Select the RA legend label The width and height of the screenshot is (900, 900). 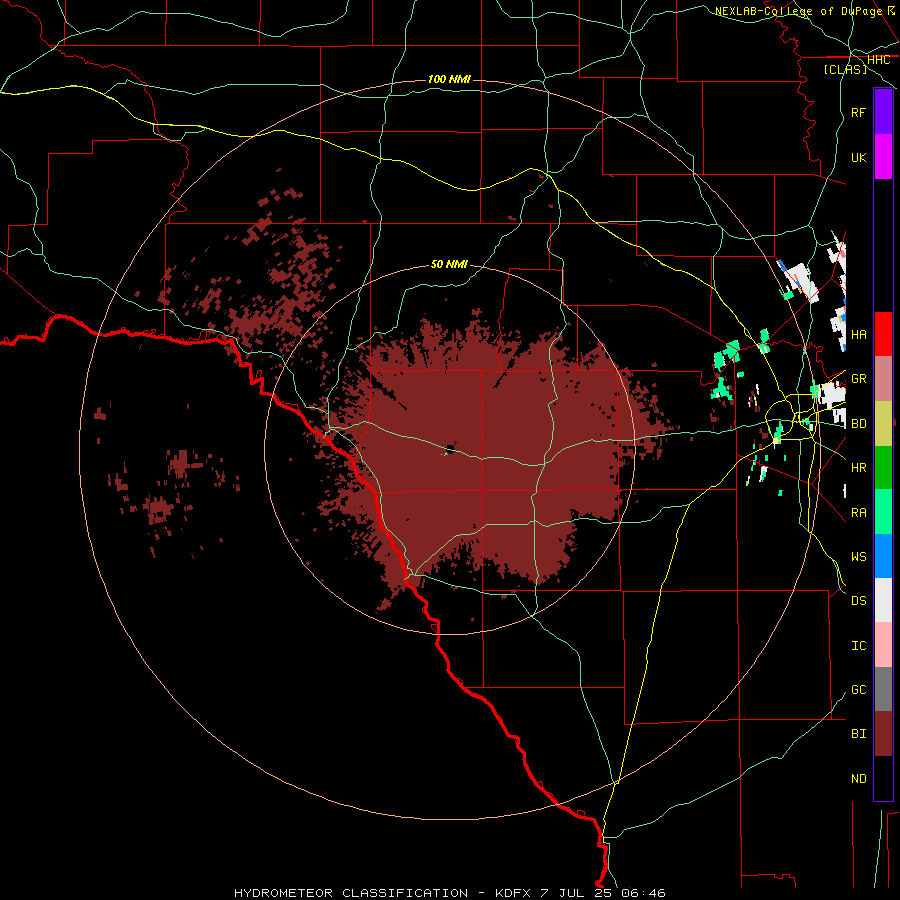click(858, 512)
